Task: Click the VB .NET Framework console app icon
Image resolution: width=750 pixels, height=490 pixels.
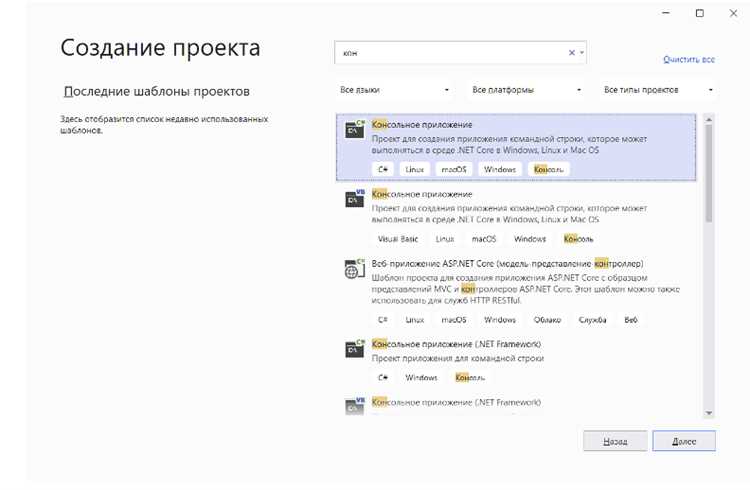Action: coord(355,406)
